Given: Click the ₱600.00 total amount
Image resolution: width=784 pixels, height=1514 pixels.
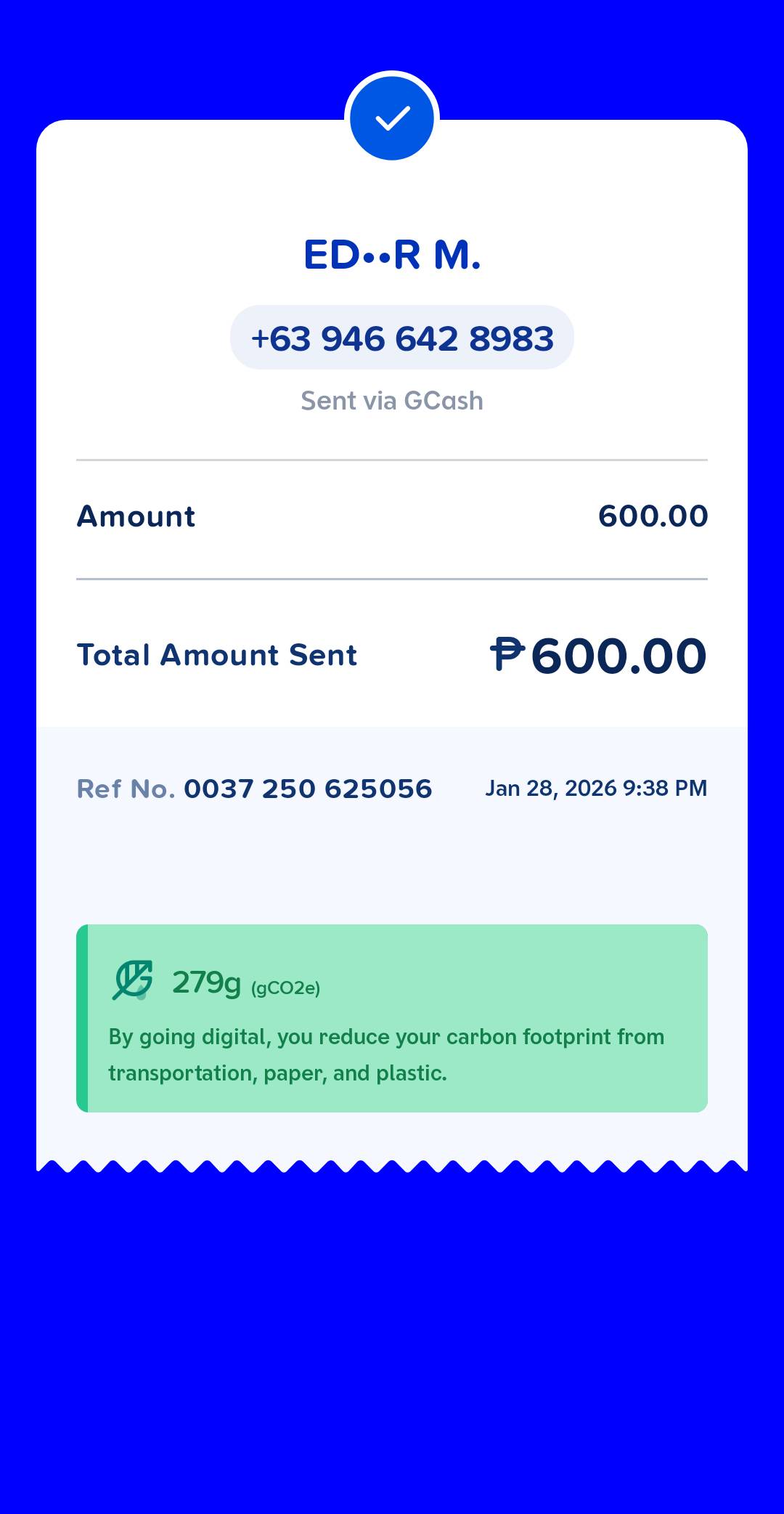Looking at the screenshot, I should coord(598,655).
